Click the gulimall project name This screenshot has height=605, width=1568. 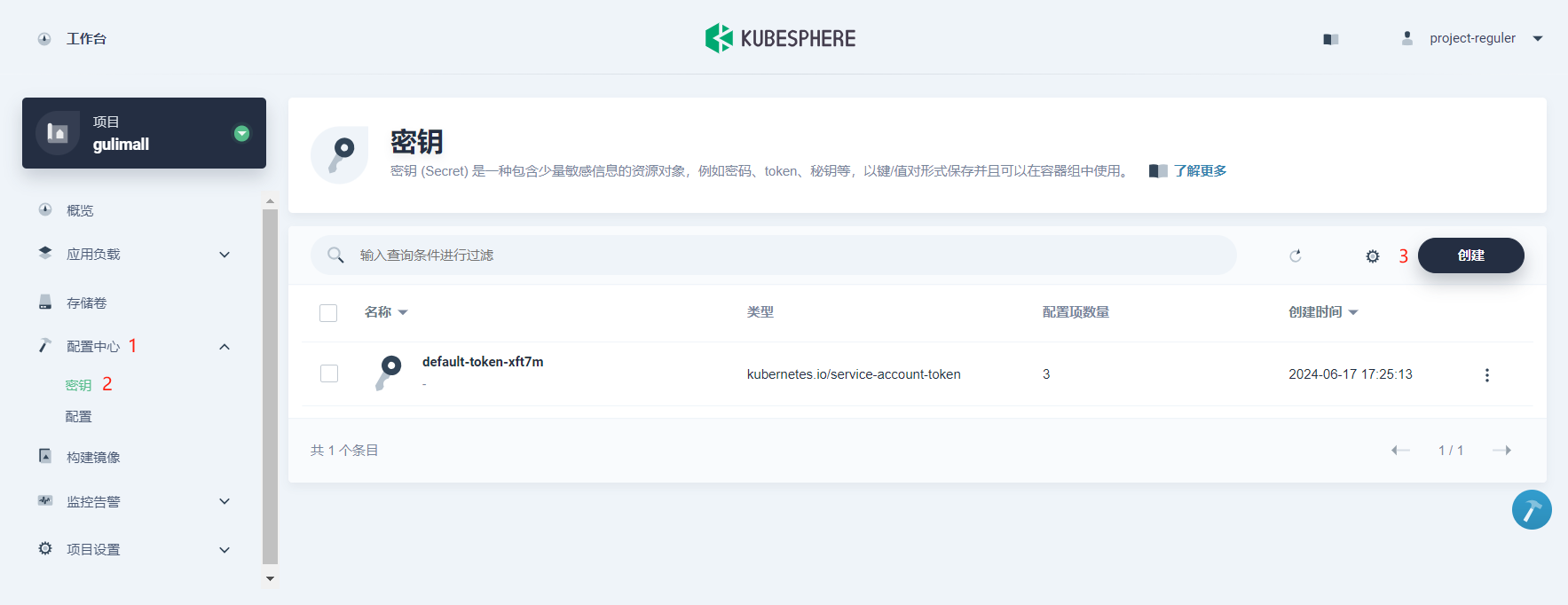click(x=121, y=145)
